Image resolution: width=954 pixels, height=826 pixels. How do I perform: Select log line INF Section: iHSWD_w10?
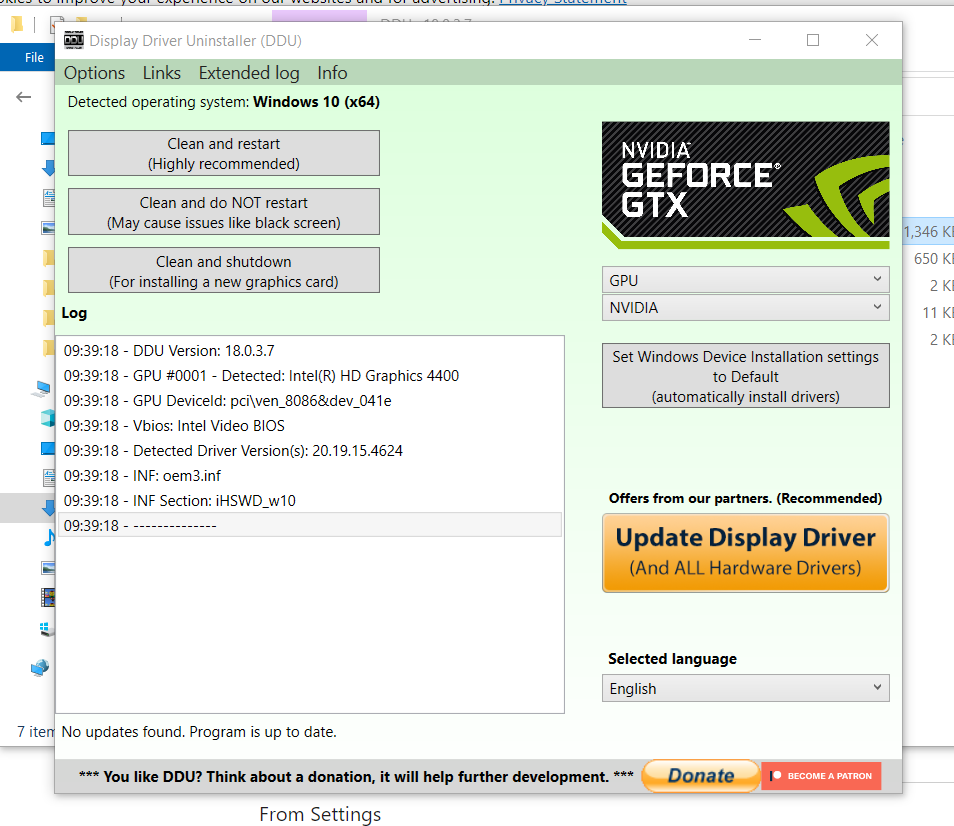pos(310,501)
